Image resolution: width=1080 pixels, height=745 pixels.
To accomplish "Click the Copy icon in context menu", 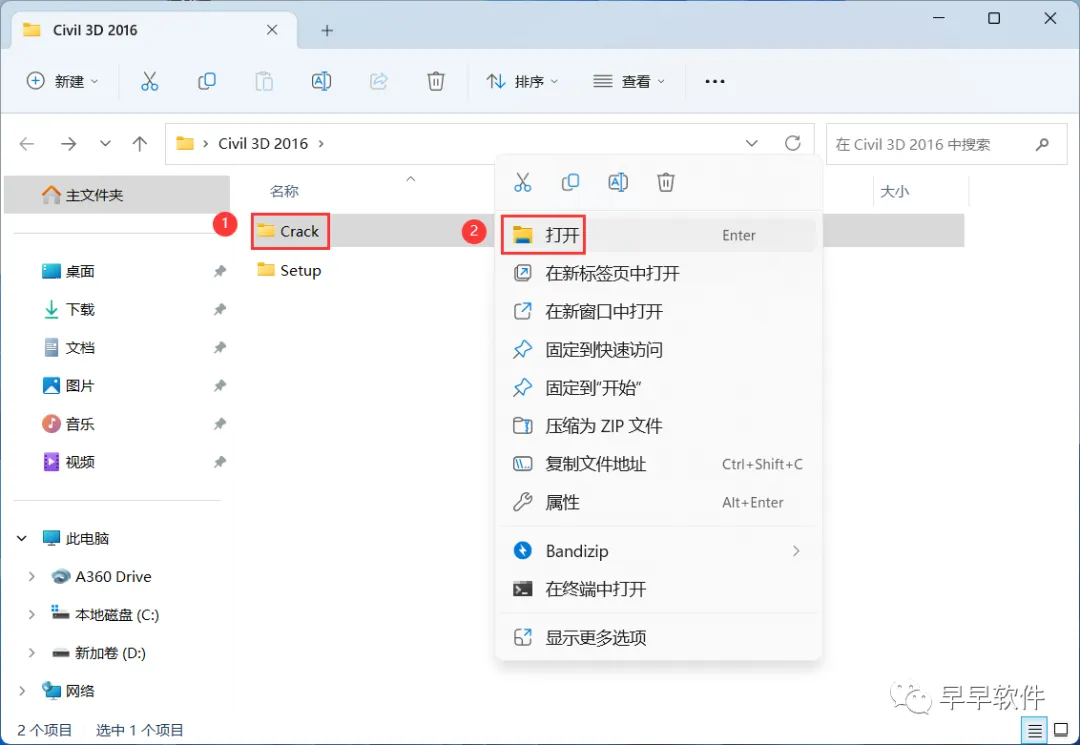I will click(570, 182).
